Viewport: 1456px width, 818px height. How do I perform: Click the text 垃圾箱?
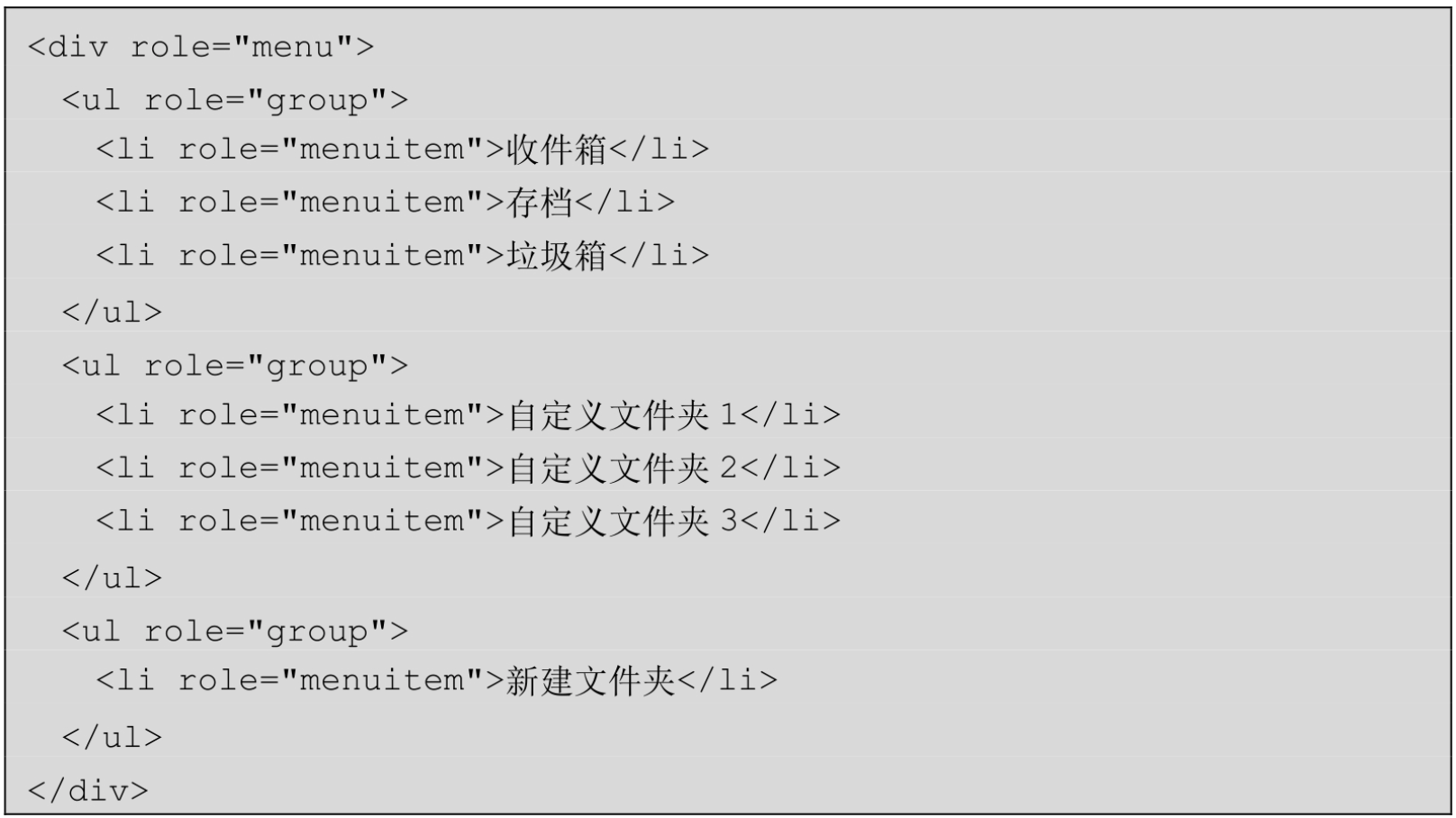click(557, 256)
